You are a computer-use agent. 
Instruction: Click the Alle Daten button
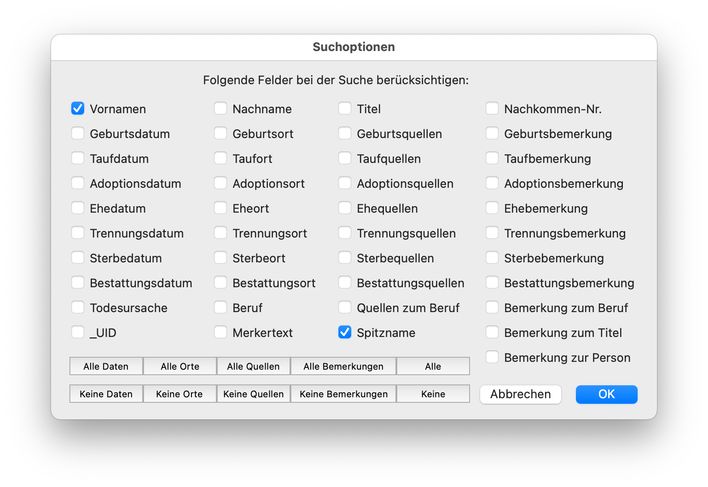107,367
